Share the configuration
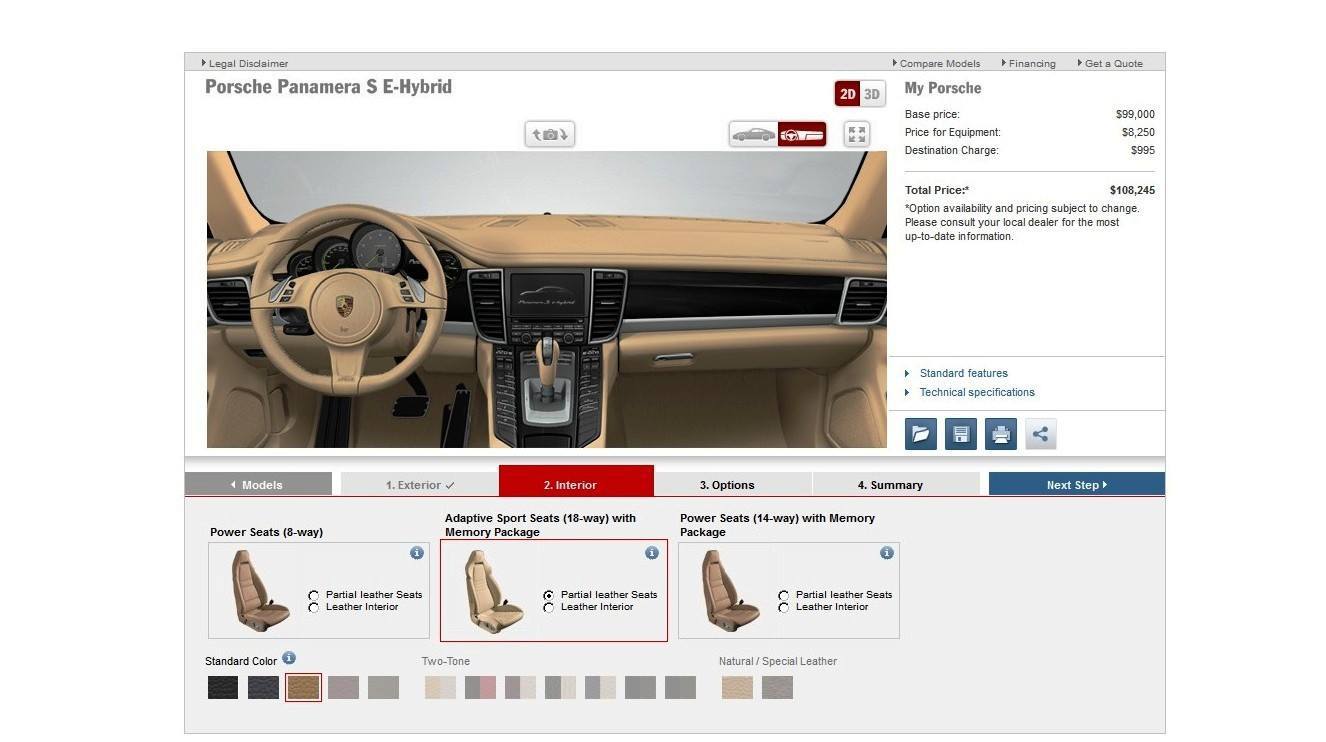 tap(1041, 434)
